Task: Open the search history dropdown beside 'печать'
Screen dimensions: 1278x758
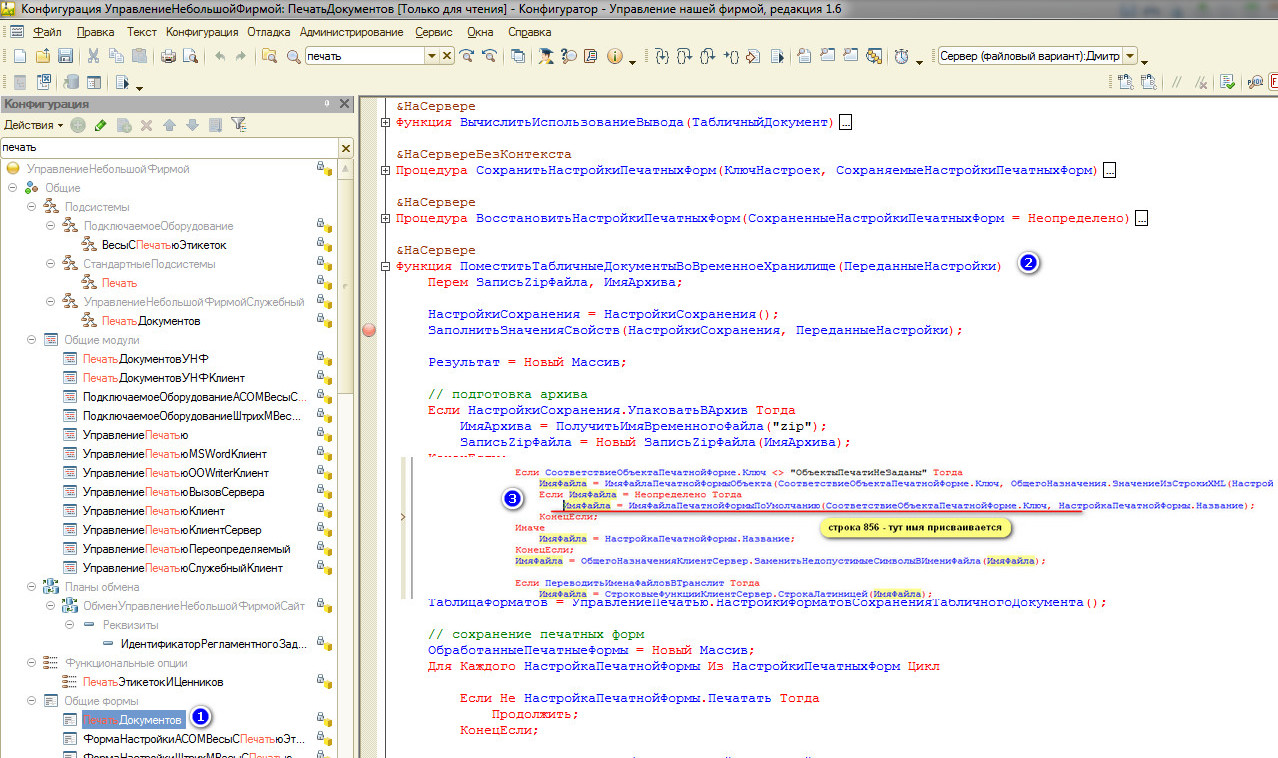Action: (x=432, y=56)
